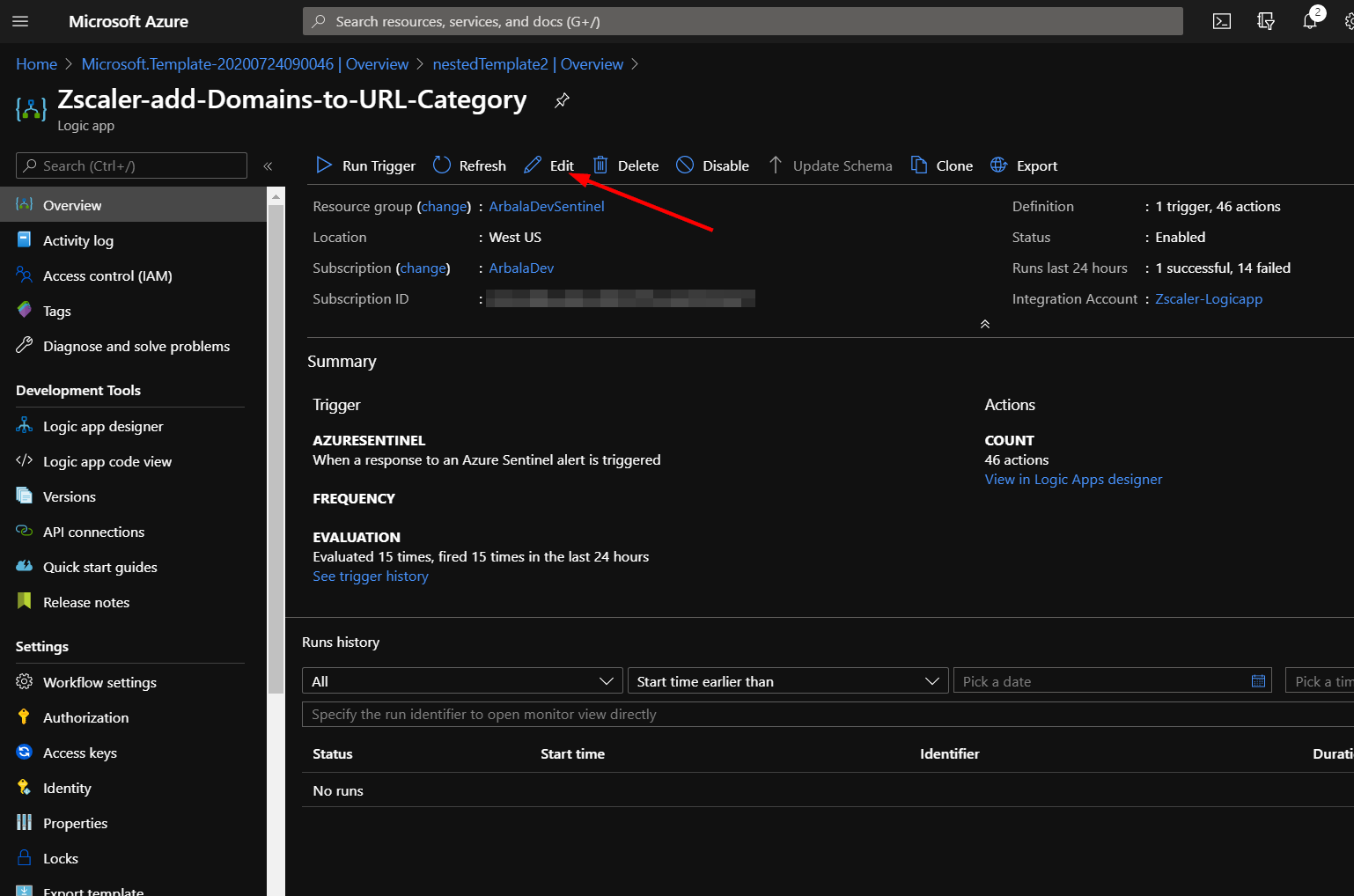Click the Edit pencil icon
This screenshot has height=896, width=1354.
point(533,165)
